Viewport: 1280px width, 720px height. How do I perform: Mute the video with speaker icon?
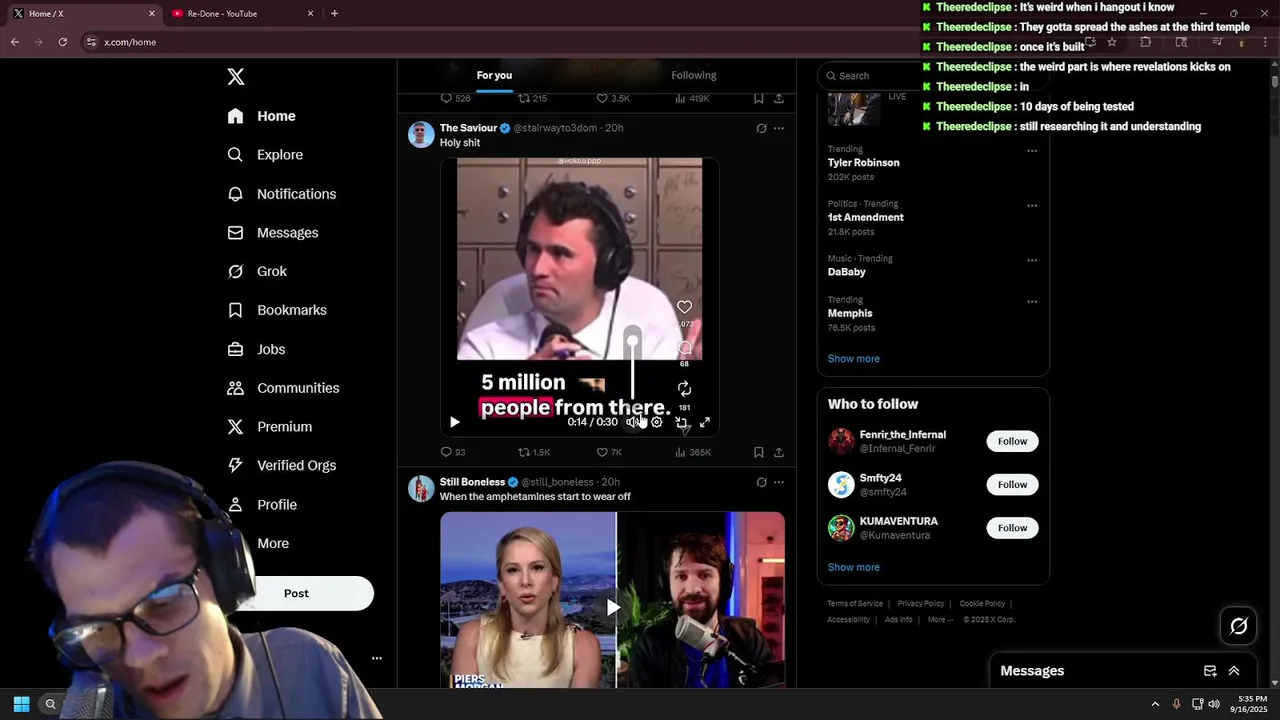[633, 422]
